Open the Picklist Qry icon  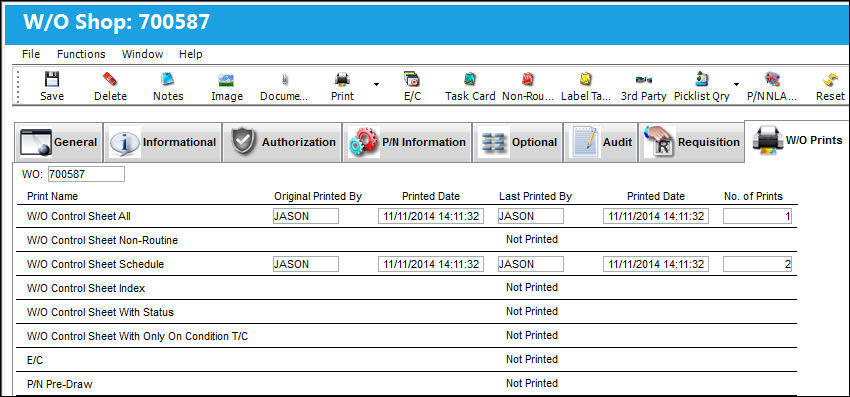(701, 79)
